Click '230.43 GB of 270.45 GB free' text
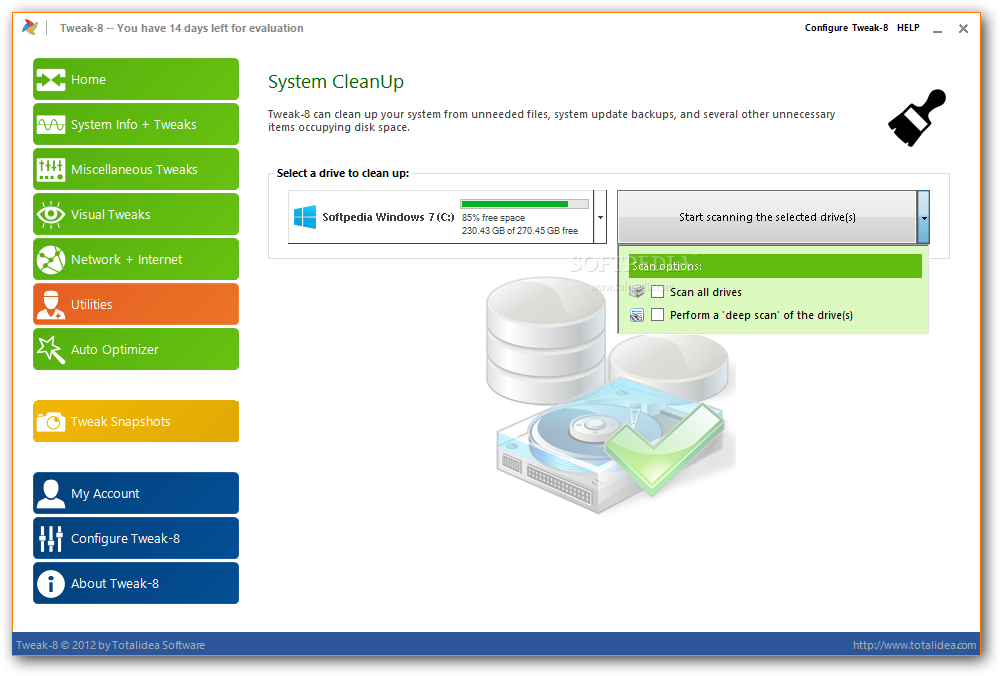 pyautogui.click(x=520, y=230)
